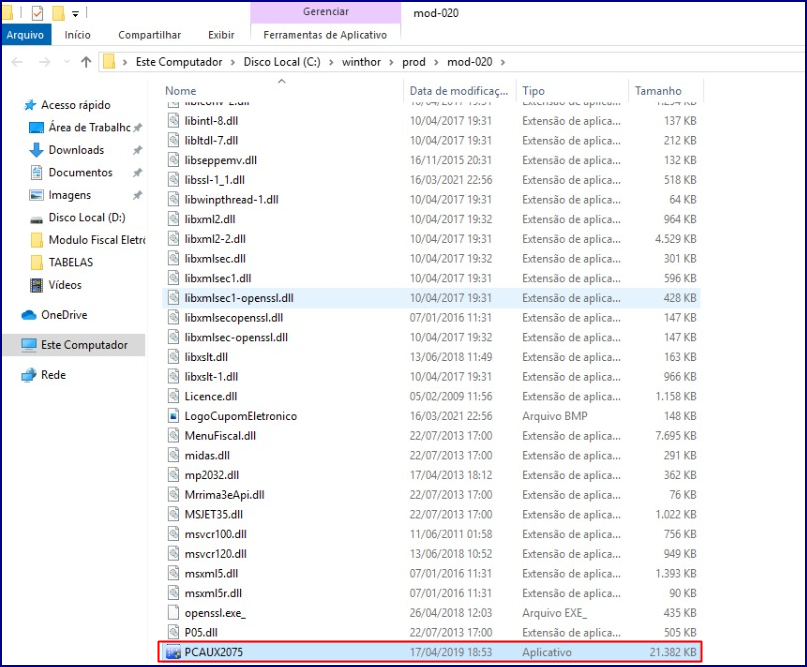
Task: Select the msvcr120.dll file name
Action: click(x=216, y=554)
